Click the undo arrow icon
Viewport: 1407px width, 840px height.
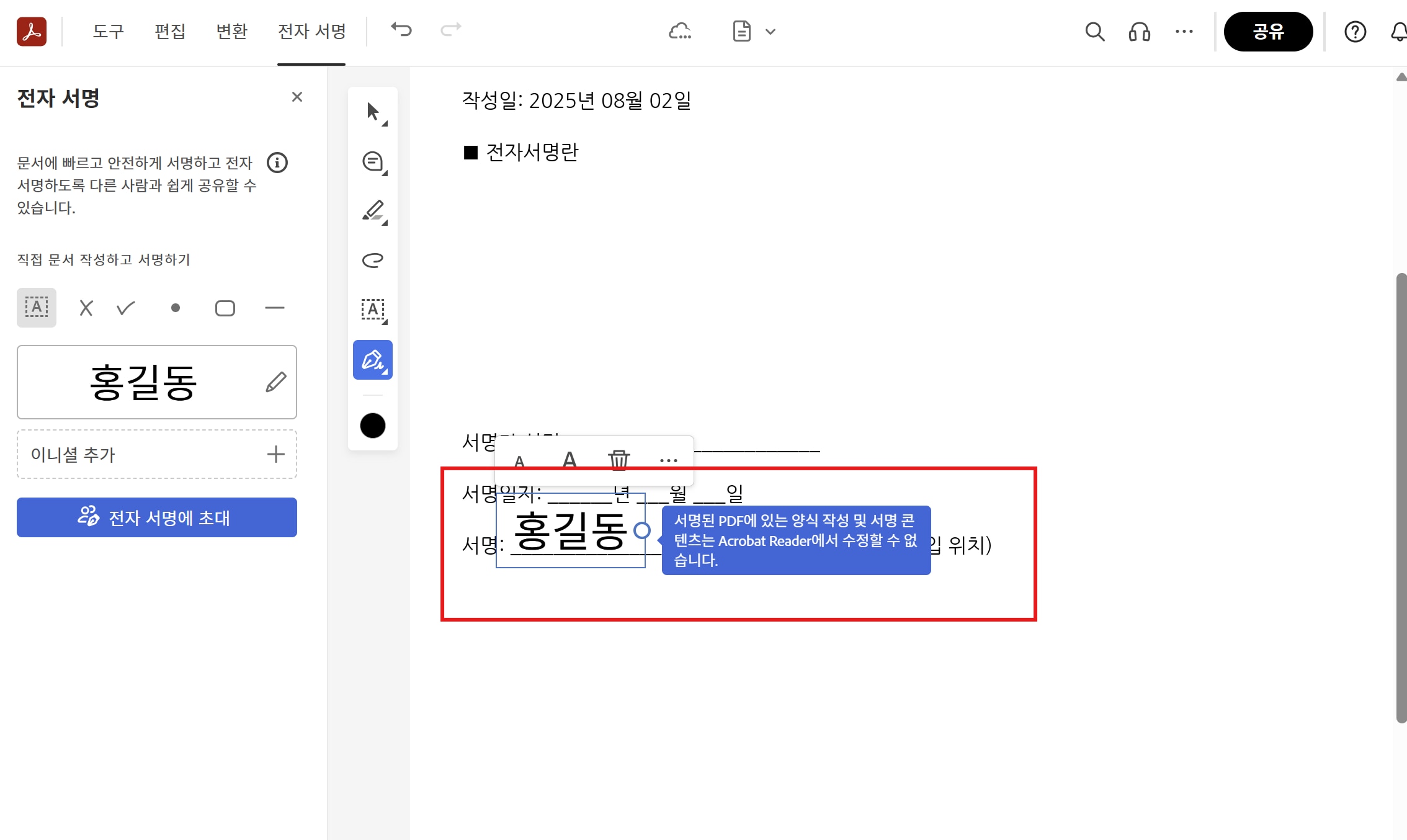pyautogui.click(x=401, y=30)
